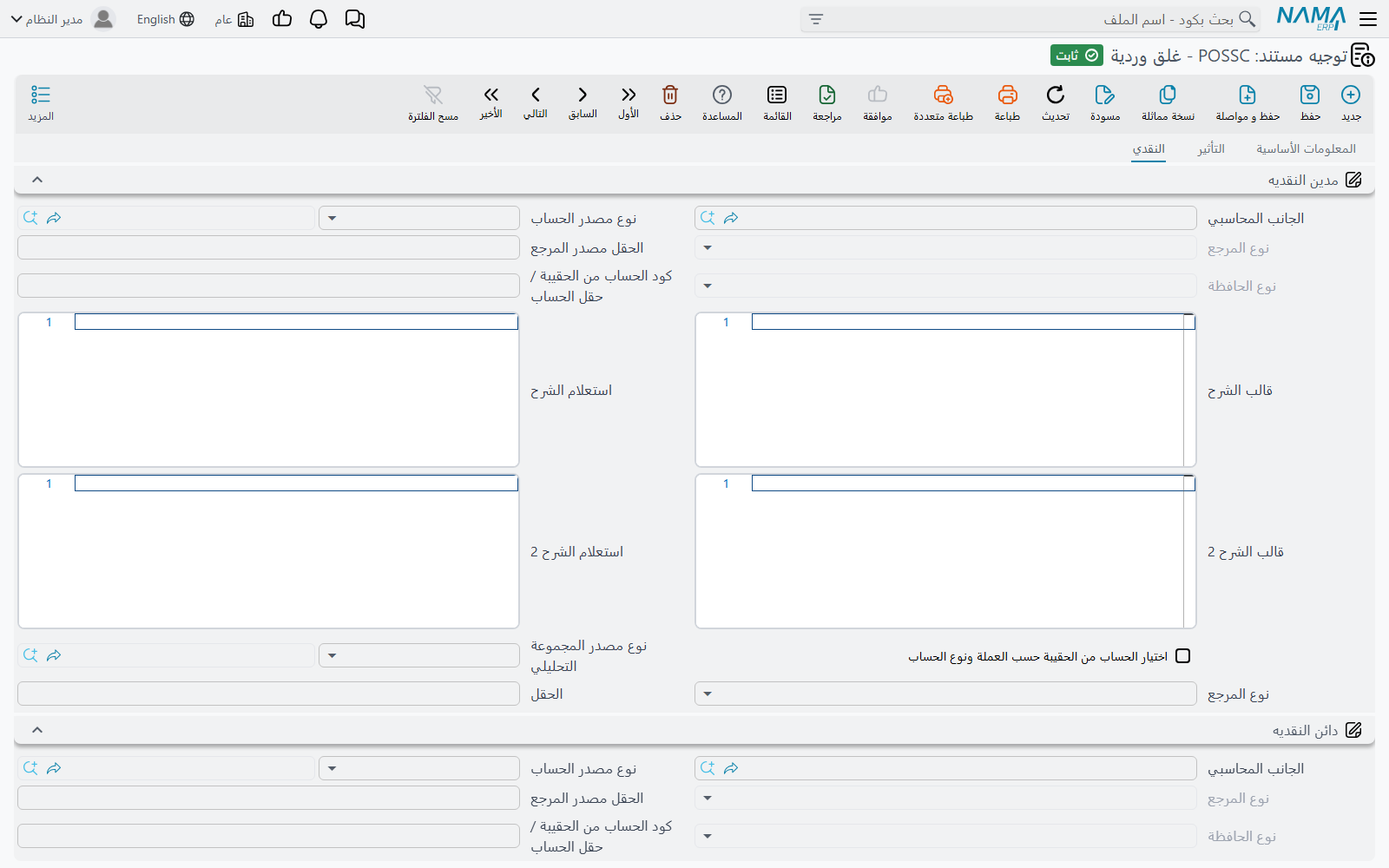Click the مسودة (Draft) toolbar icon
This screenshot has width=1389, height=868.
coord(1105,95)
